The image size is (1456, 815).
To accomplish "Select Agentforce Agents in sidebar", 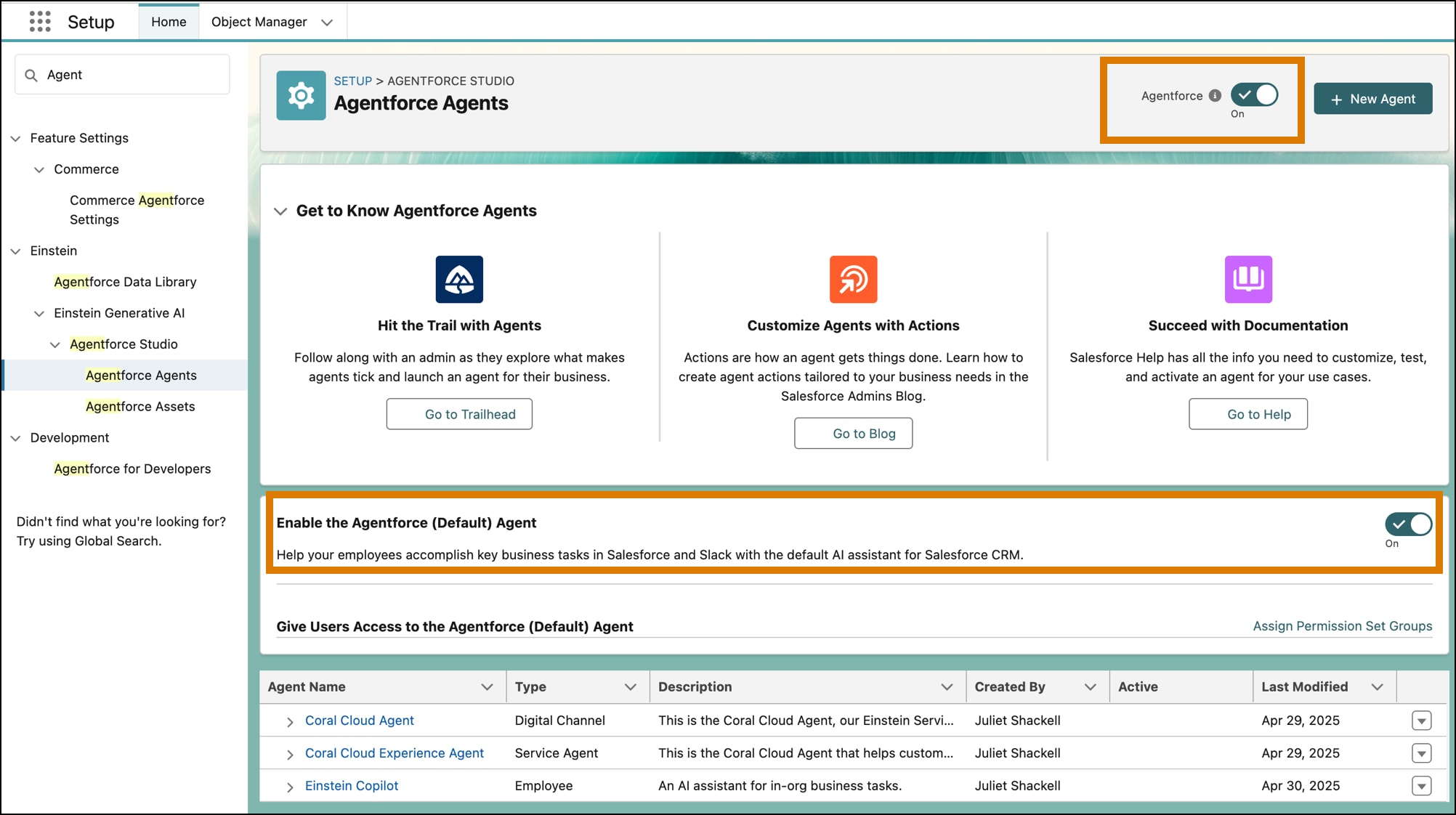I will click(141, 376).
